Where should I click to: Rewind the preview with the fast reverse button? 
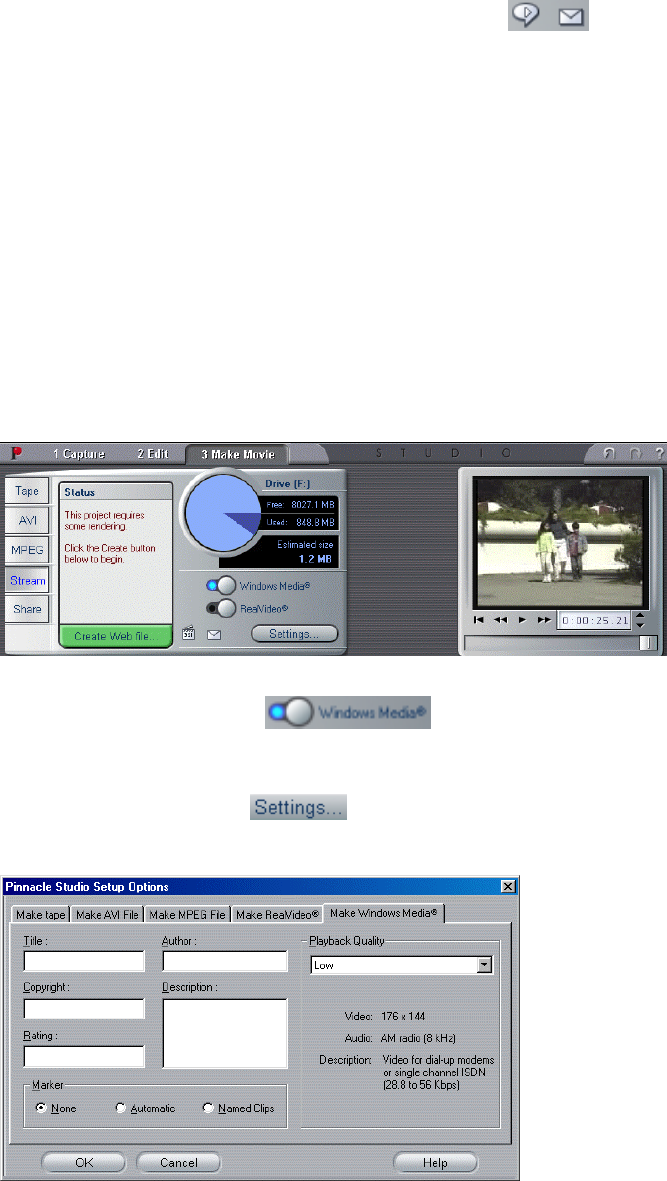500,620
